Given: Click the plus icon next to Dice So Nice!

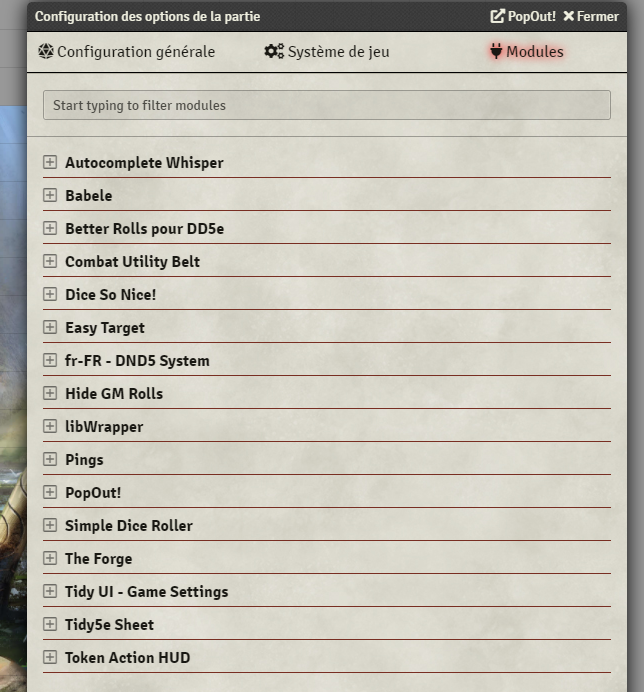Looking at the screenshot, I should 50,294.
